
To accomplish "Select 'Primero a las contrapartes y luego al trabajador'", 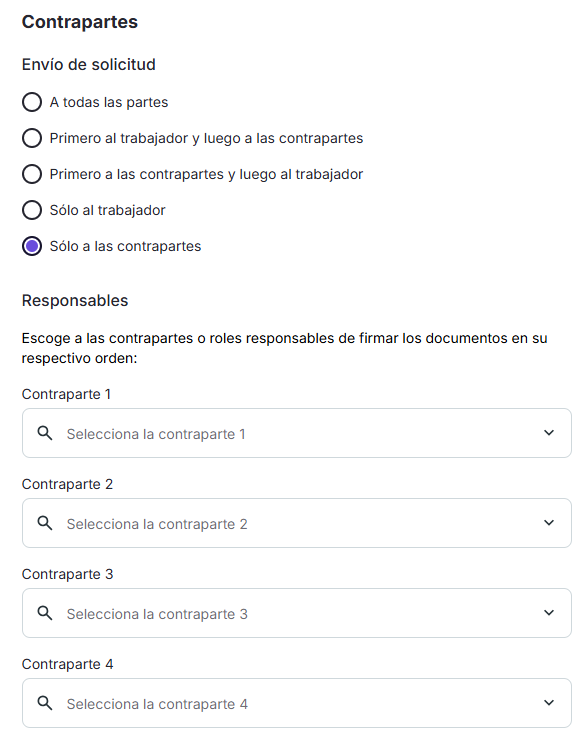I will tap(32, 174).
